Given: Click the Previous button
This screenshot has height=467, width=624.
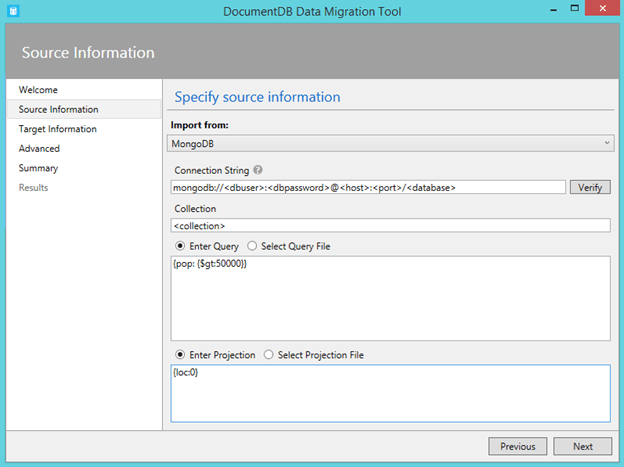Looking at the screenshot, I should point(517,446).
